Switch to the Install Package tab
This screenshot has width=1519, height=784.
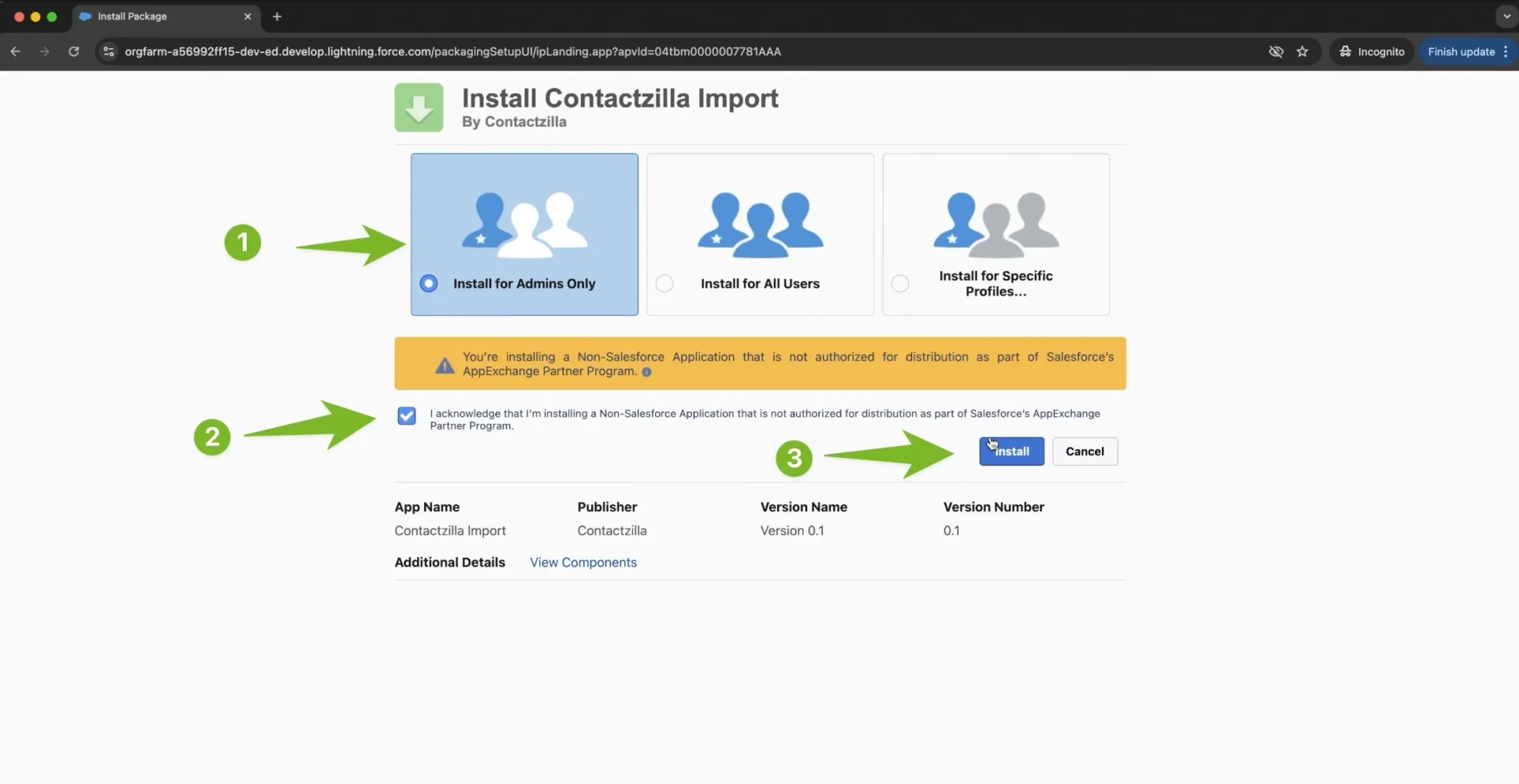click(x=166, y=17)
